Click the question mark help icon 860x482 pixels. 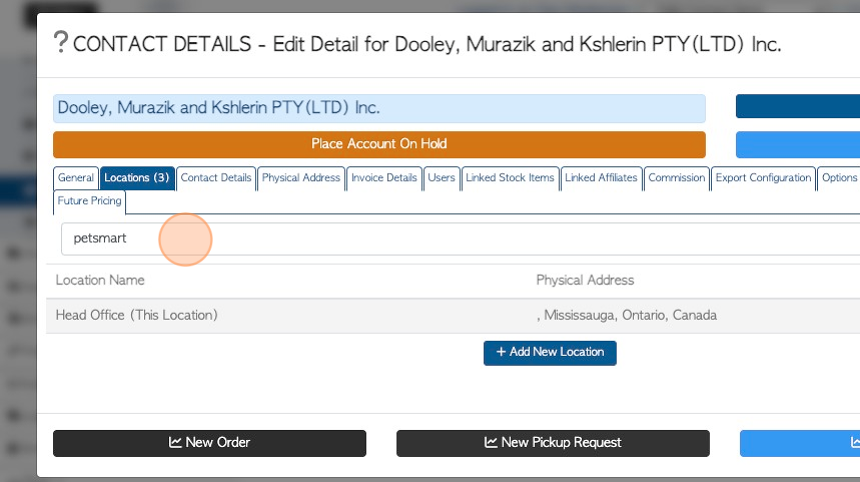[61, 42]
